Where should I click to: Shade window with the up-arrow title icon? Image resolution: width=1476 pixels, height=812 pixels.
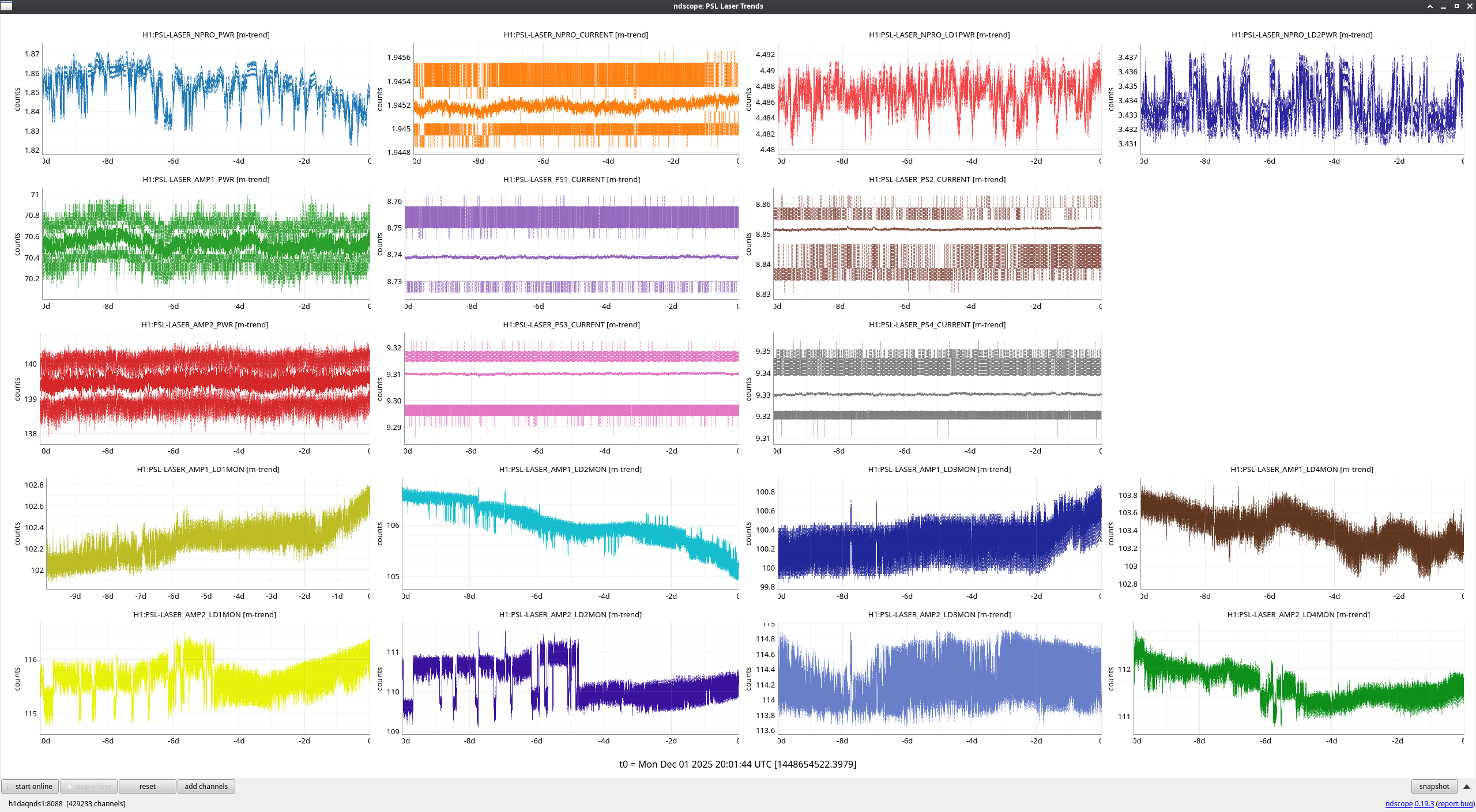(x=1430, y=6)
